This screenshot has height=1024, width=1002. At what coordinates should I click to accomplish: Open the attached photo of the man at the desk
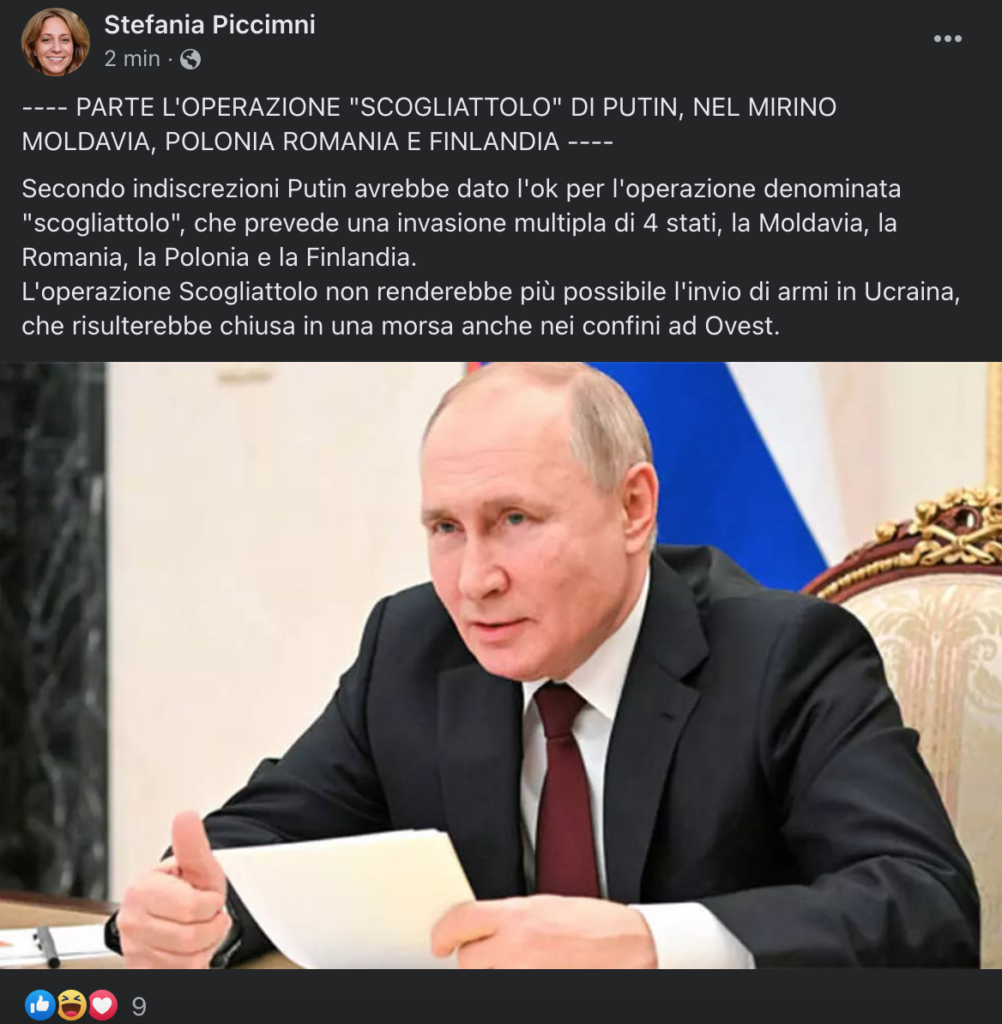pos(501,665)
